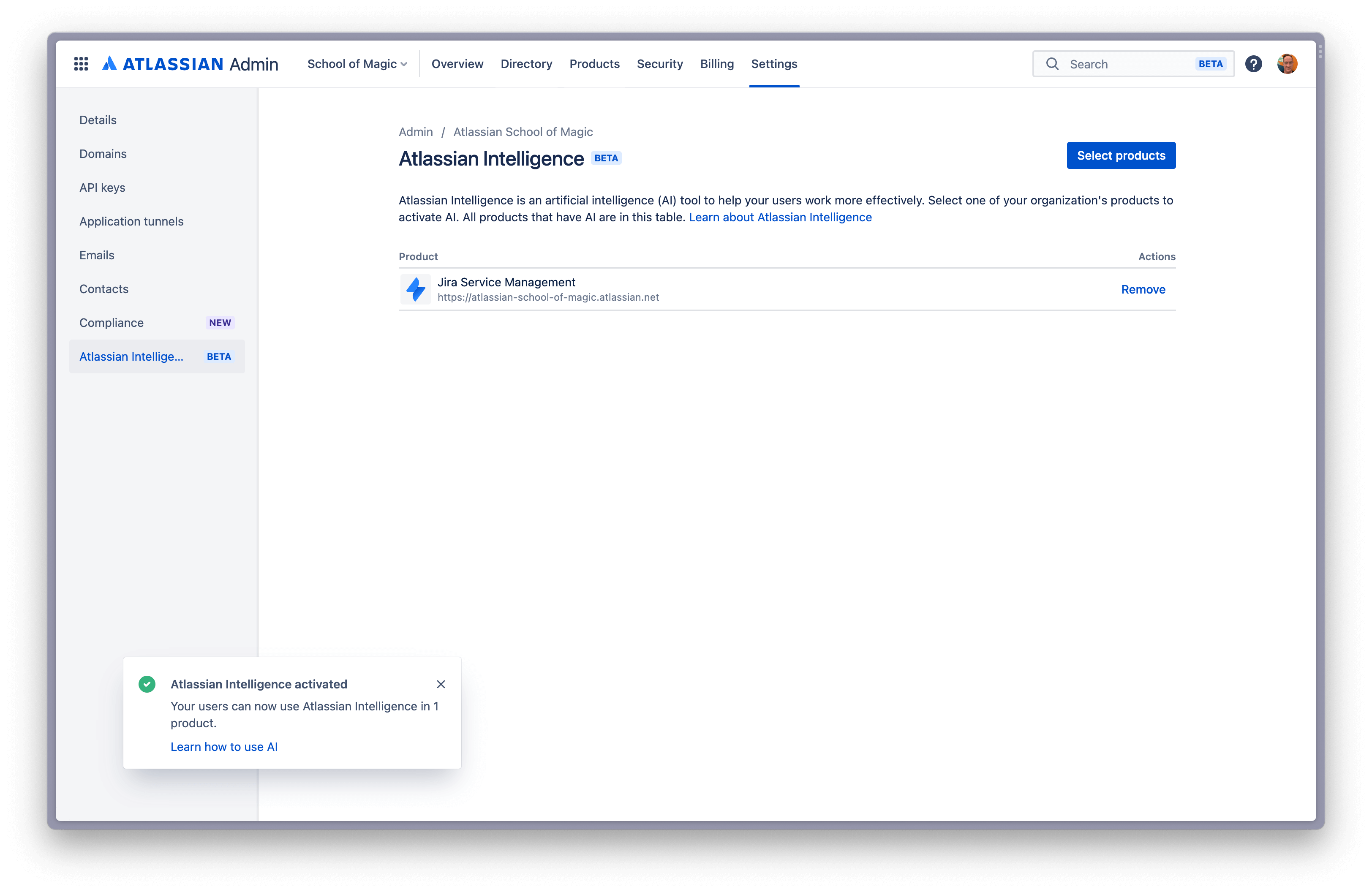
Task: Select the Atlassian Intelligence sidebar item
Action: [155, 356]
